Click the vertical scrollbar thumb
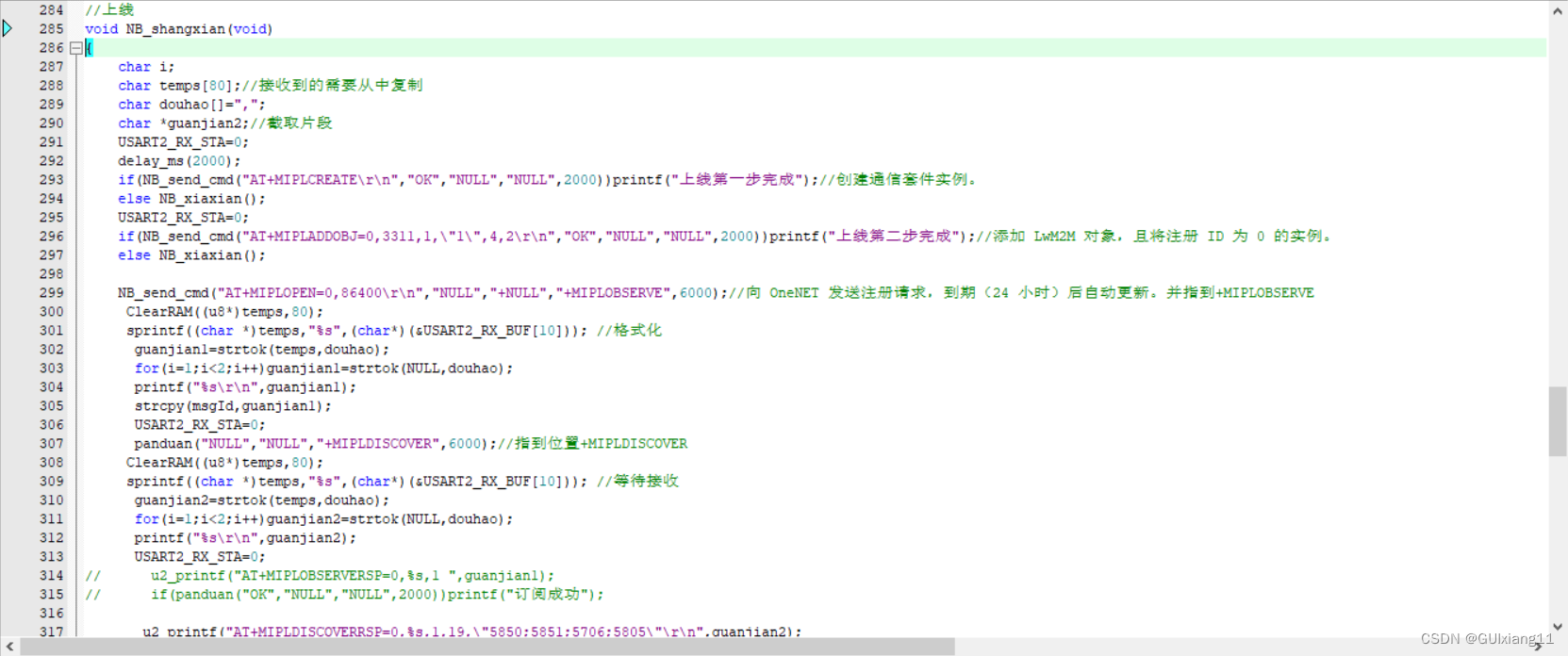Screen dimensions: 1568x656 click(x=1558, y=421)
